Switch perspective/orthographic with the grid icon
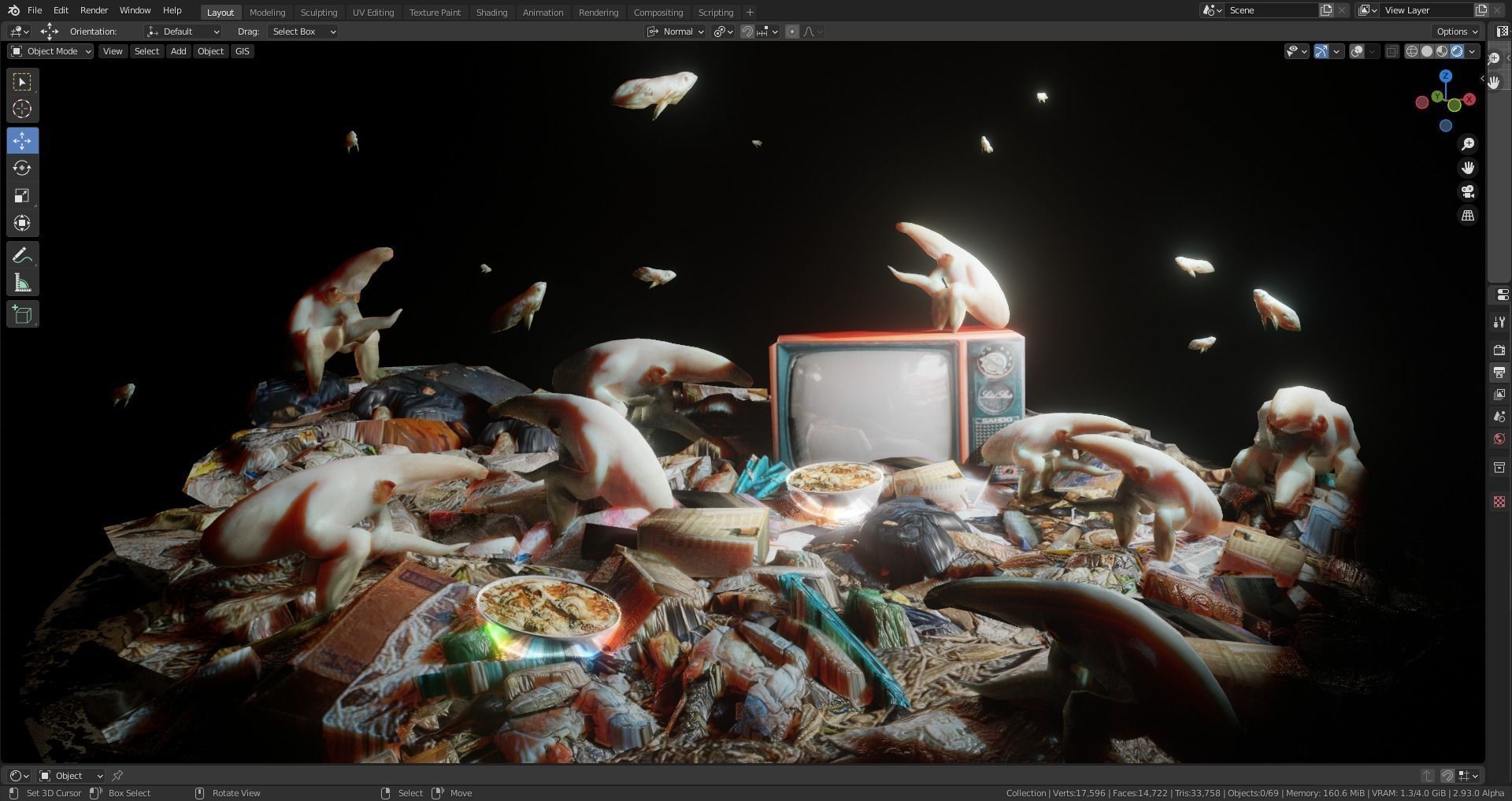 tap(1468, 215)
